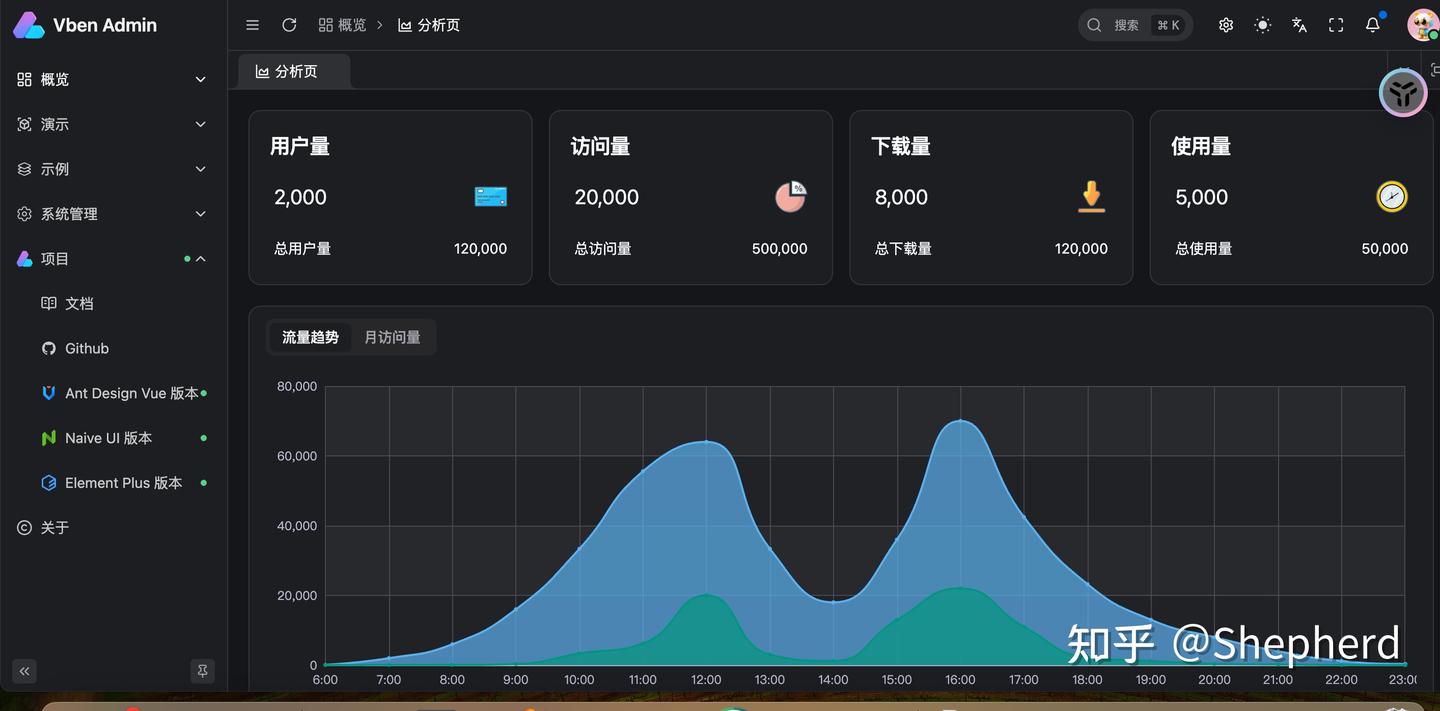
Task: Open the search with the magnifier icon
Action: (x=1093, y=24)
